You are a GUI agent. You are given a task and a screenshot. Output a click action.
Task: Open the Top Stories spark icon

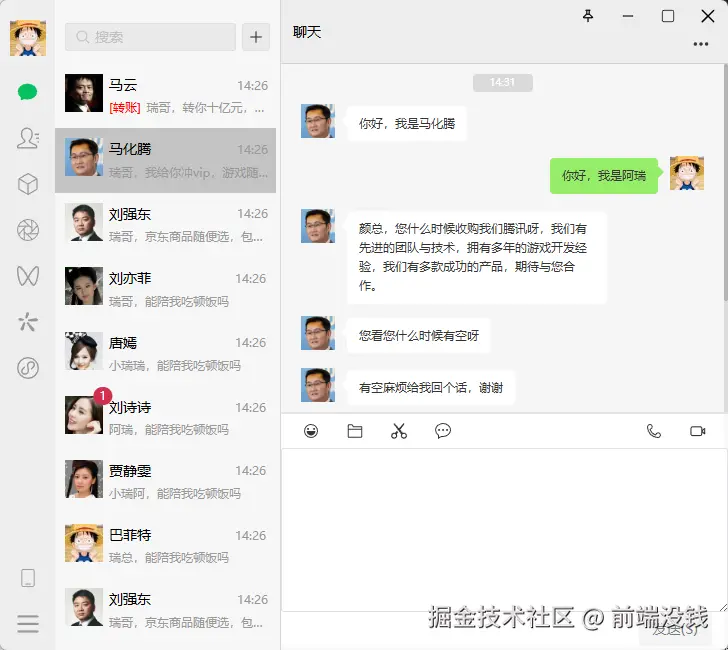tap(28, 322)
